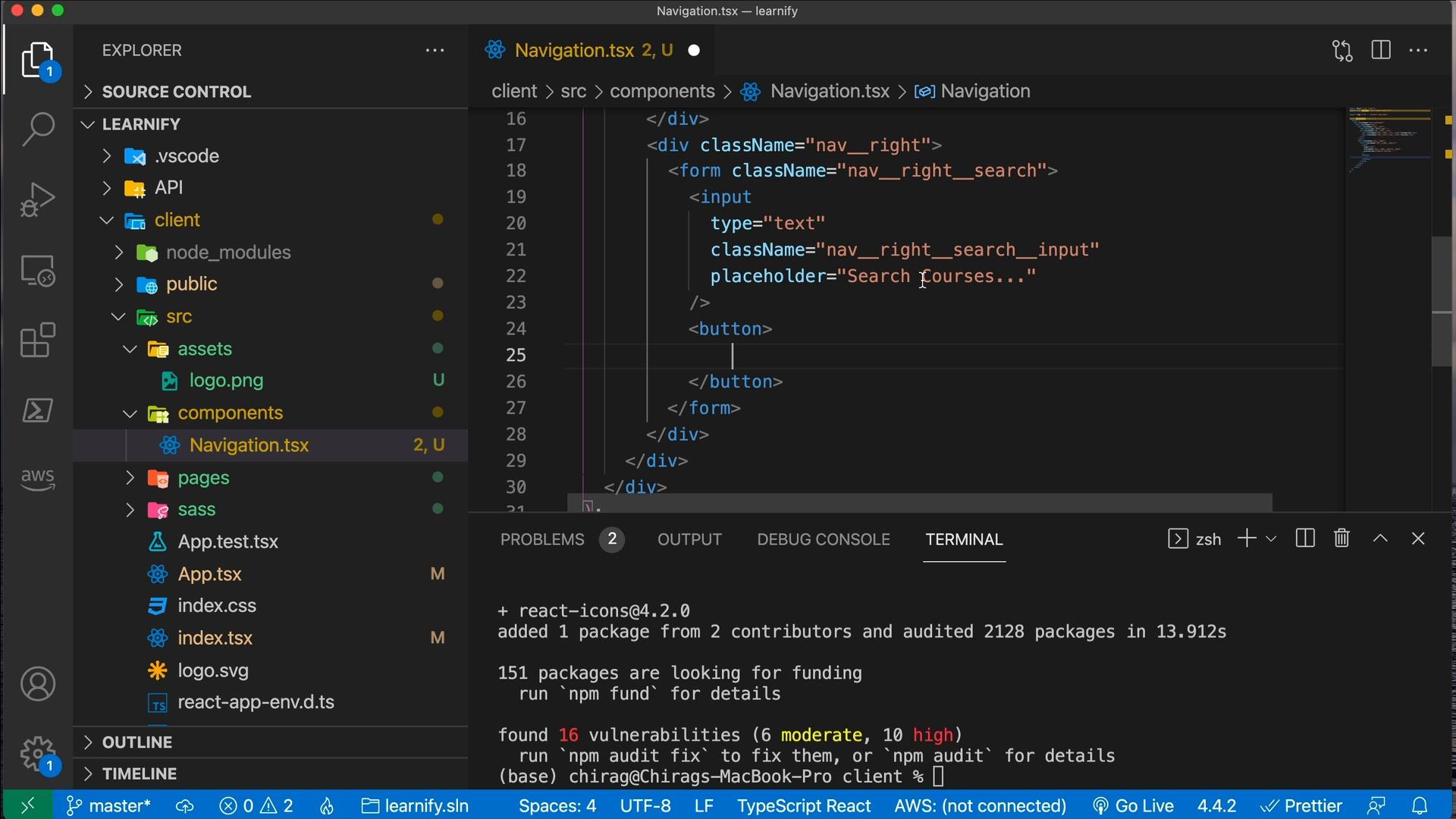The width and height of the screenshot is (1456, 819).
Task: Expand the sass folder in explorer
Action: 196,509
